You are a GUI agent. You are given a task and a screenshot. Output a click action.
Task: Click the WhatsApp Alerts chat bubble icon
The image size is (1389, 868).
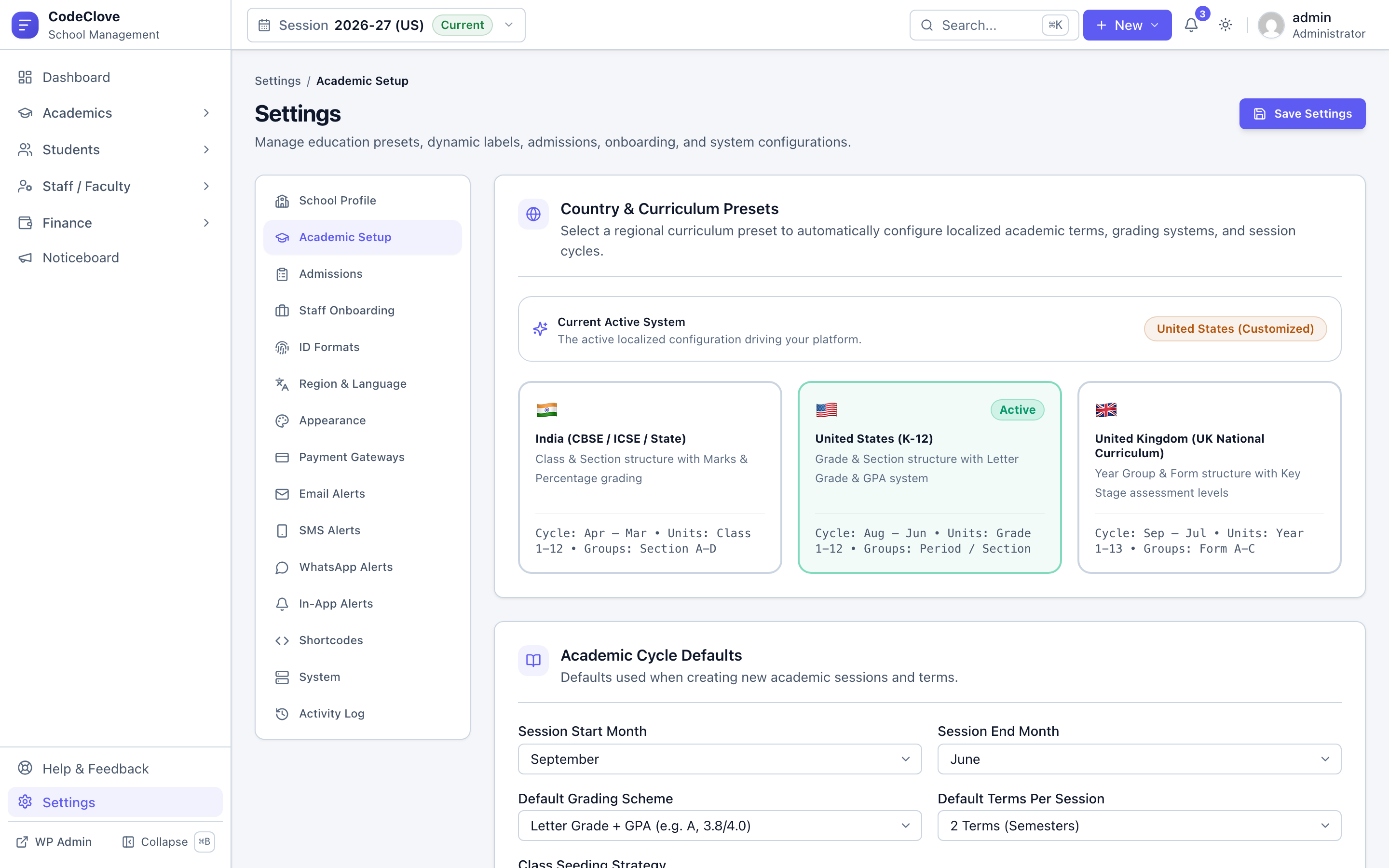pyautogui.click(x=282, y=567)
